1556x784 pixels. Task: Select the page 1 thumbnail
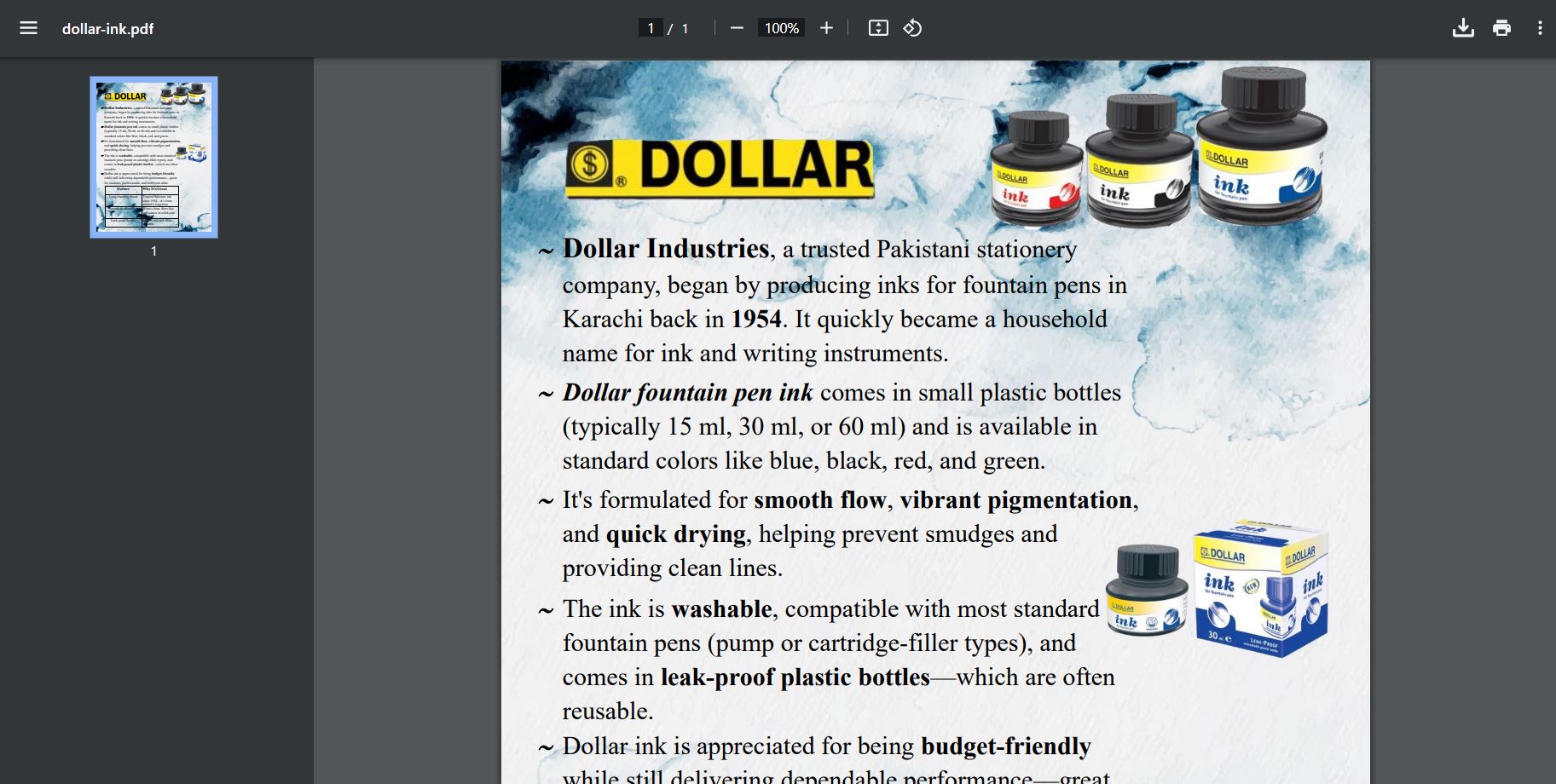tap(153, 157)
